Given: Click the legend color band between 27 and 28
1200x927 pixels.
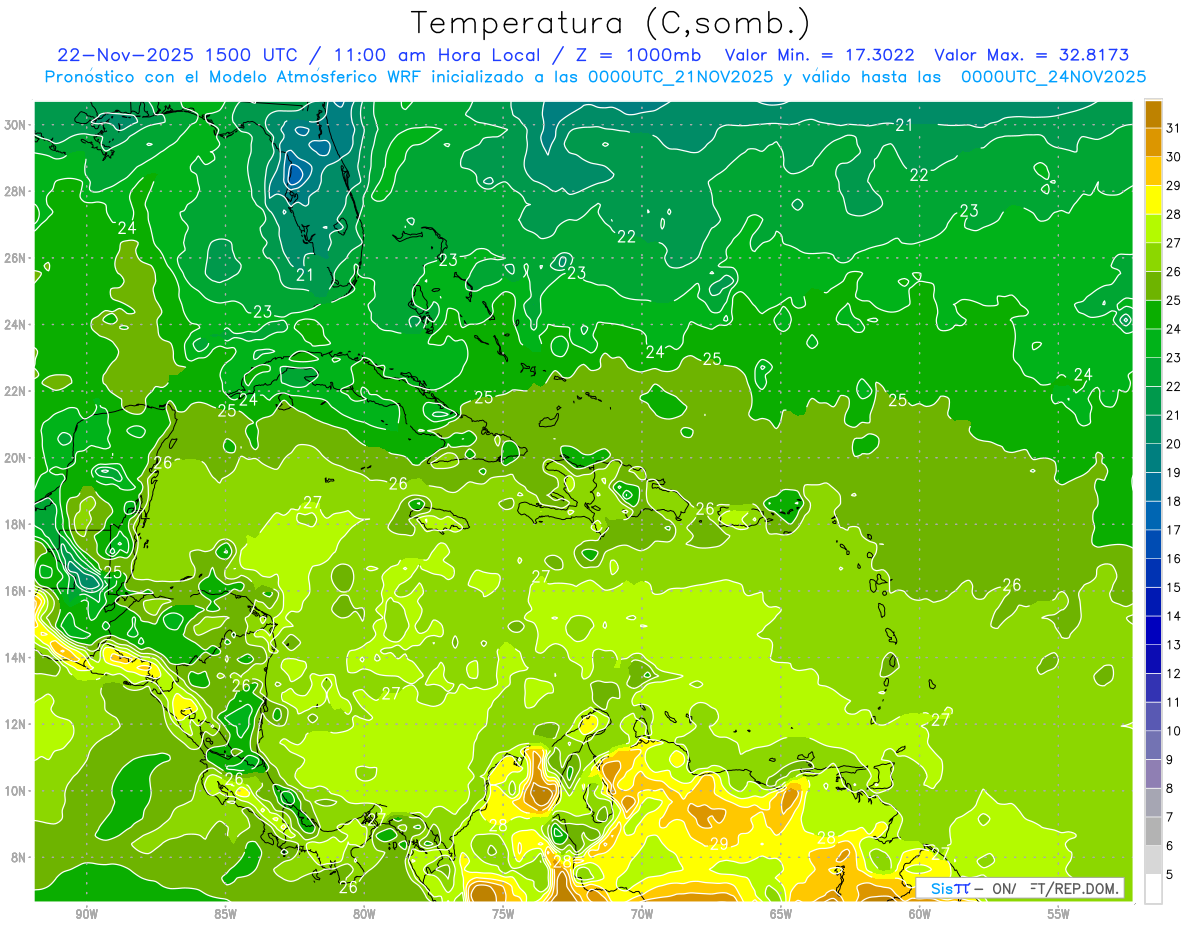Looking at the screenshot, I should tap(1153, 230).
